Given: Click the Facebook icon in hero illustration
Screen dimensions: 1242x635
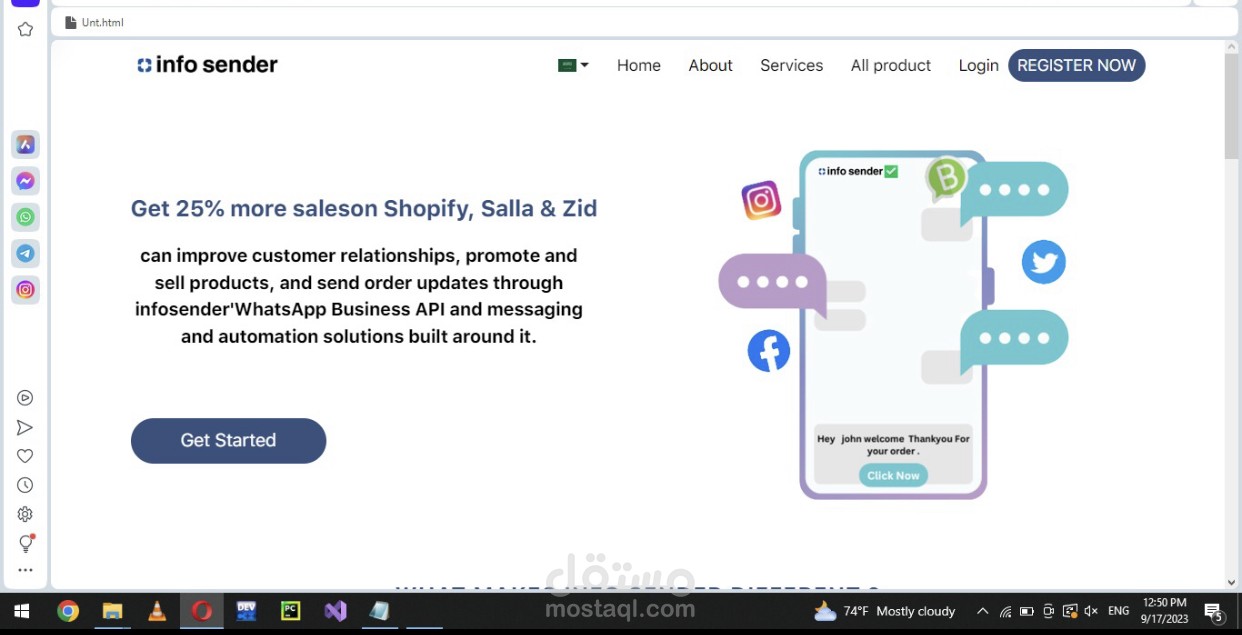Looking at the screenshot, I should (769, 351).
